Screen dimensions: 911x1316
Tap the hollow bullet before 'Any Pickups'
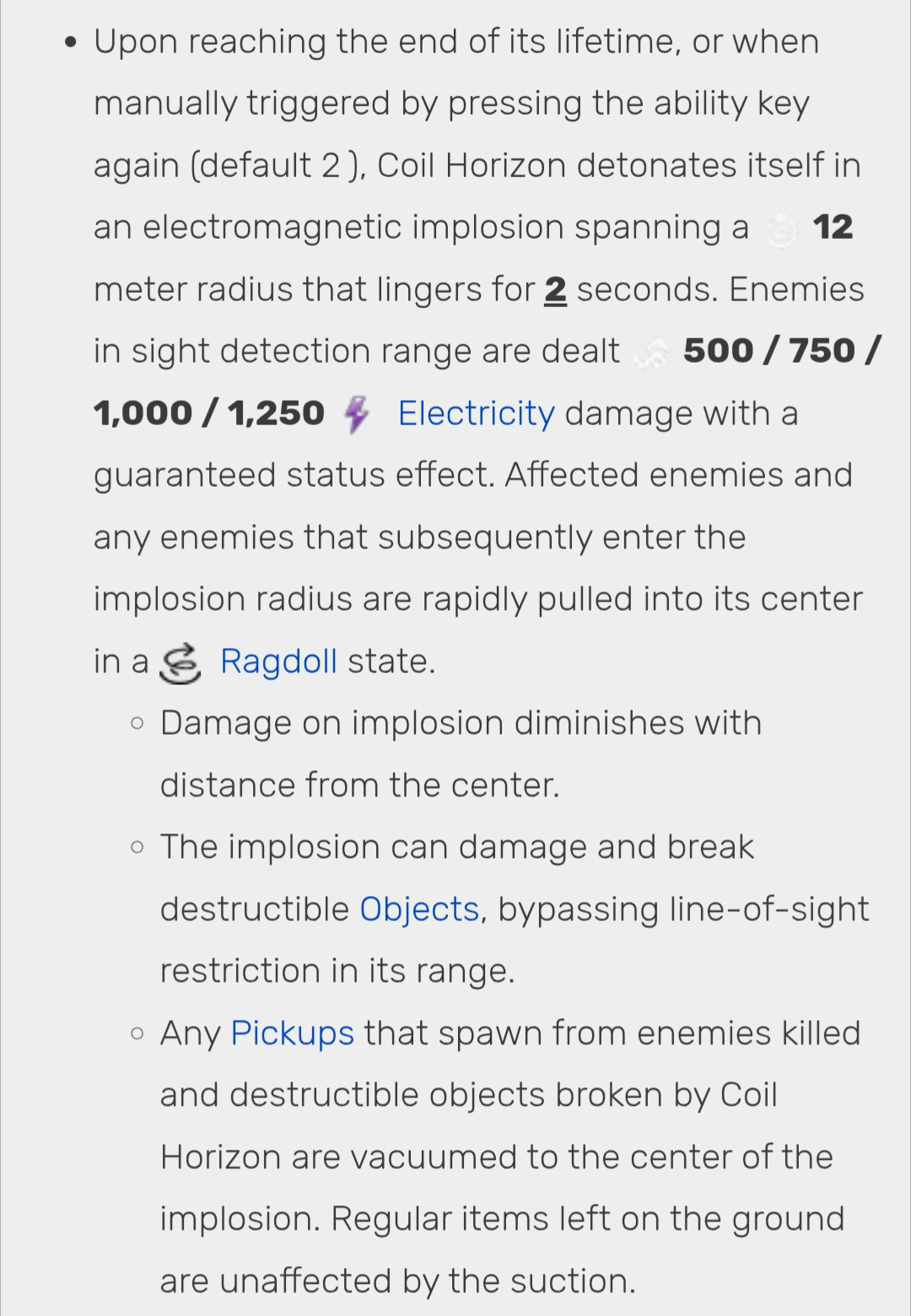coord(138,1033)
